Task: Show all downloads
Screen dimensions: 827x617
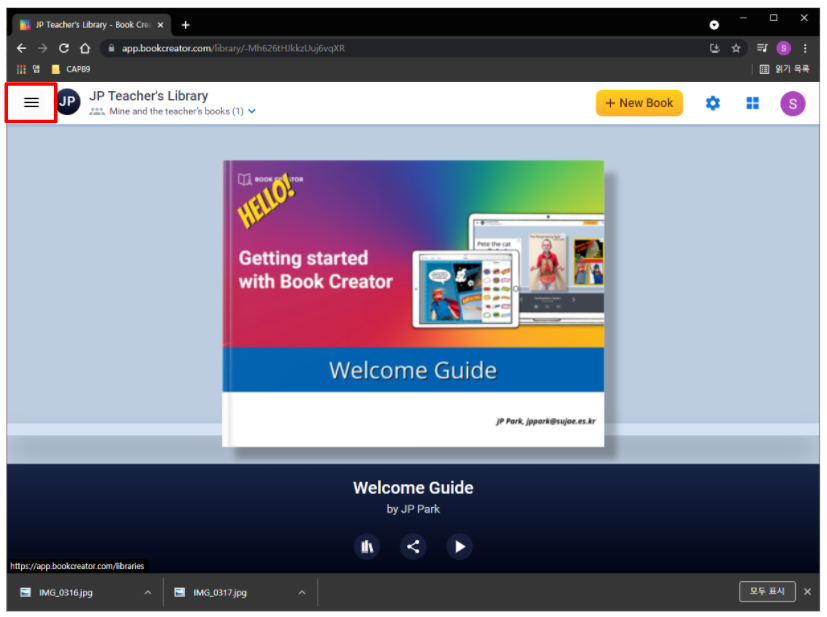Action: (x=767, y=591)
